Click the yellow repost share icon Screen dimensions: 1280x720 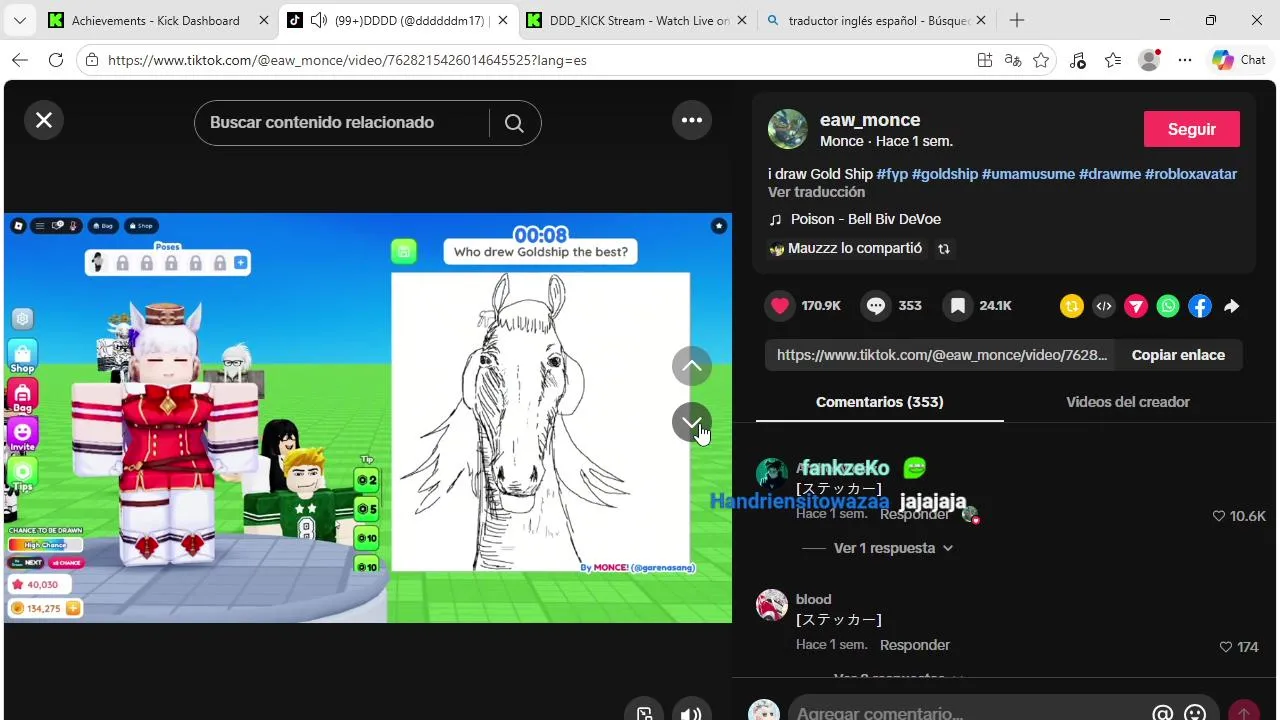(1072, 306)
